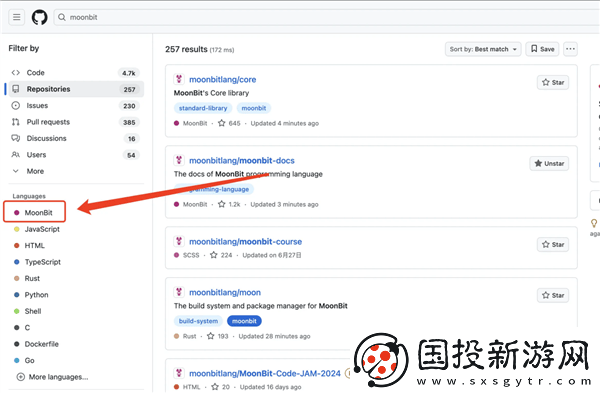
Task: Click the Users filter icon
Action: click(16, 155)
